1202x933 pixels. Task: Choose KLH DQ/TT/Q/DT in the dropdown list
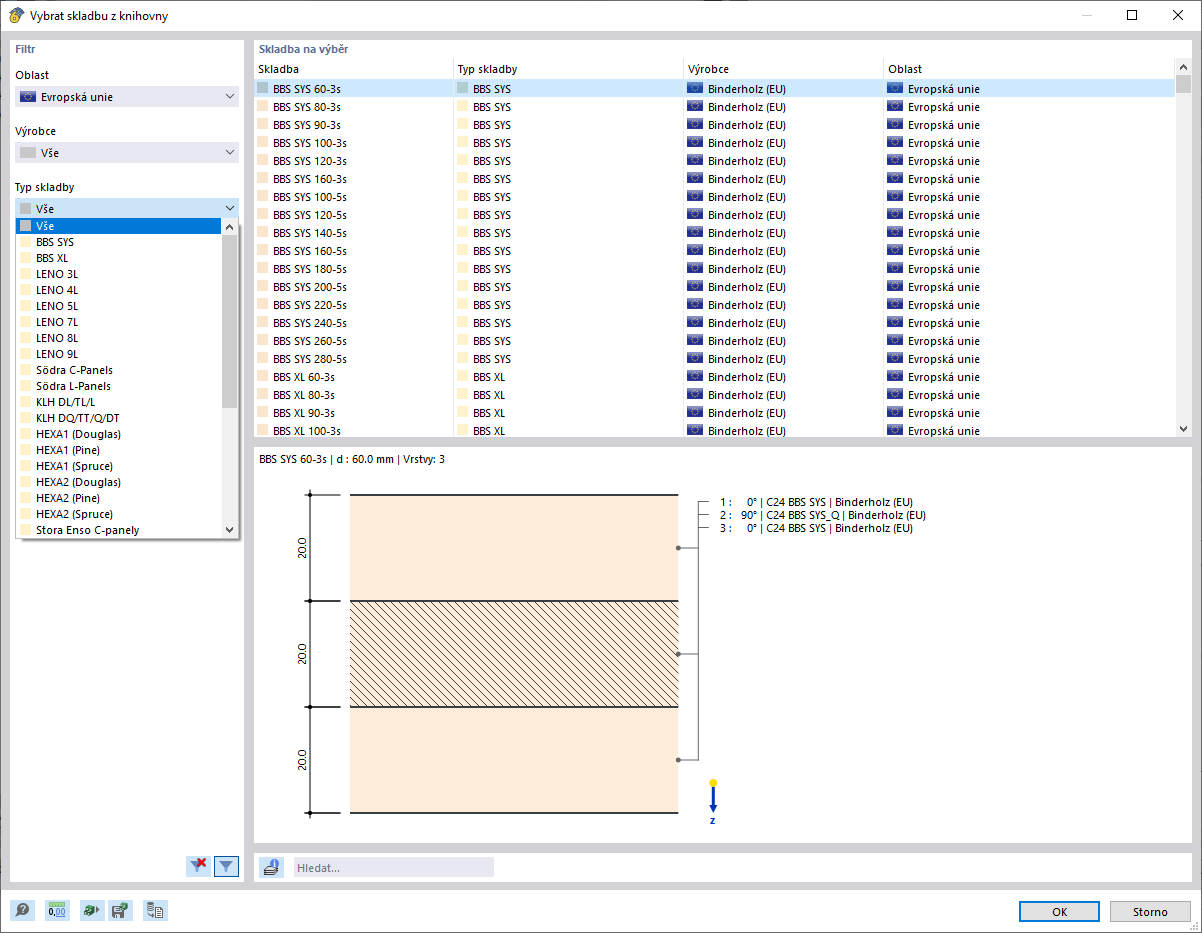tap(119, 418)
